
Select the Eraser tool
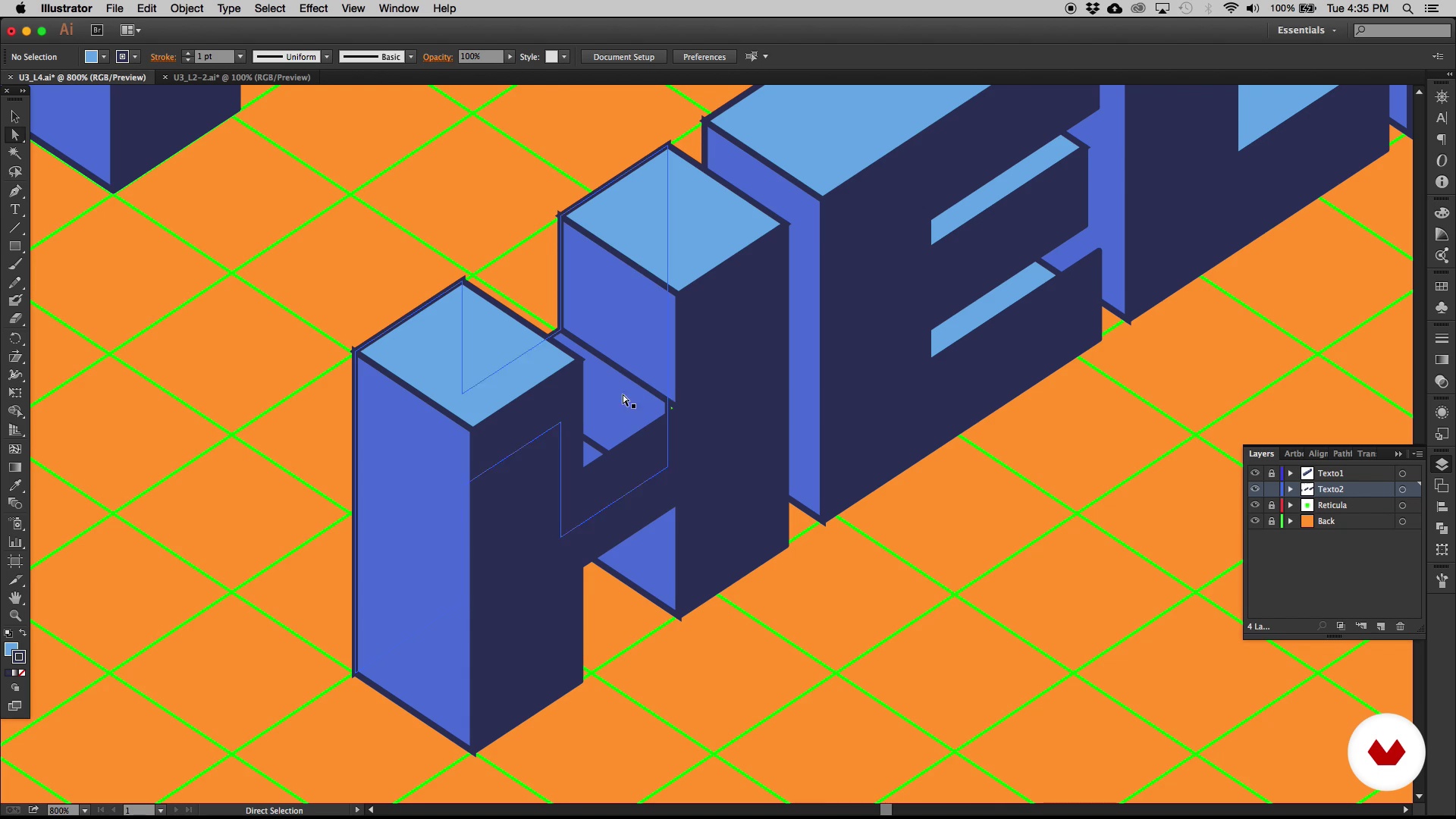(15, 319)
